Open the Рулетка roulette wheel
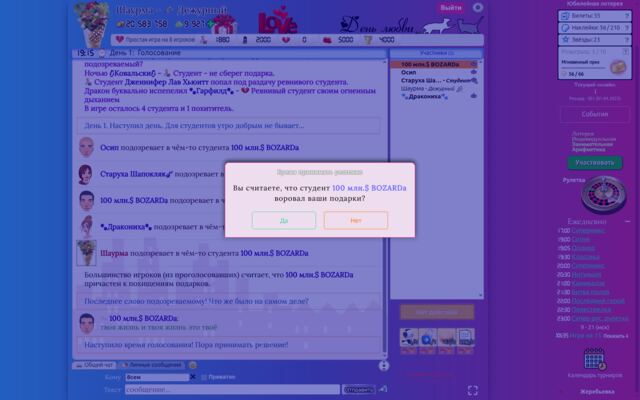The height and width of the screenshot is (400, 640). point(603,195)
